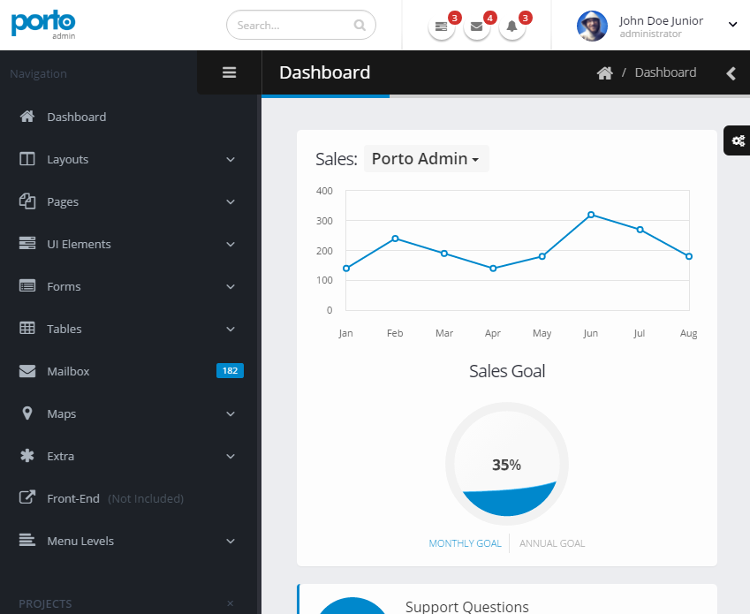Viewport: 750px width, 614px height.
Task: Click the Pages copy icon
Action: pyautogui.click(x=27, y=201)
